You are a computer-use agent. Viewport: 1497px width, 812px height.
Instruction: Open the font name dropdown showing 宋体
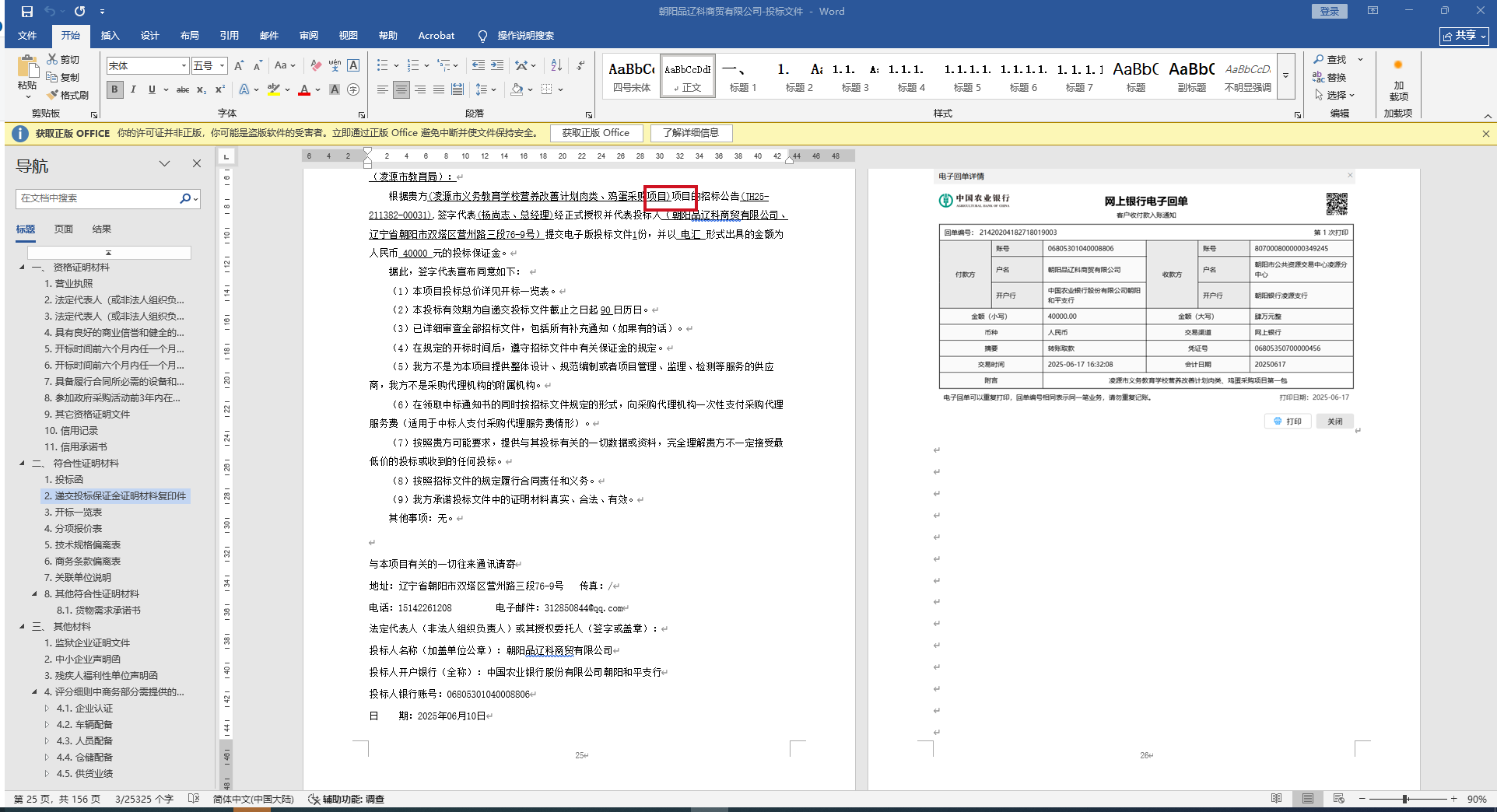(x=184, y=66)
